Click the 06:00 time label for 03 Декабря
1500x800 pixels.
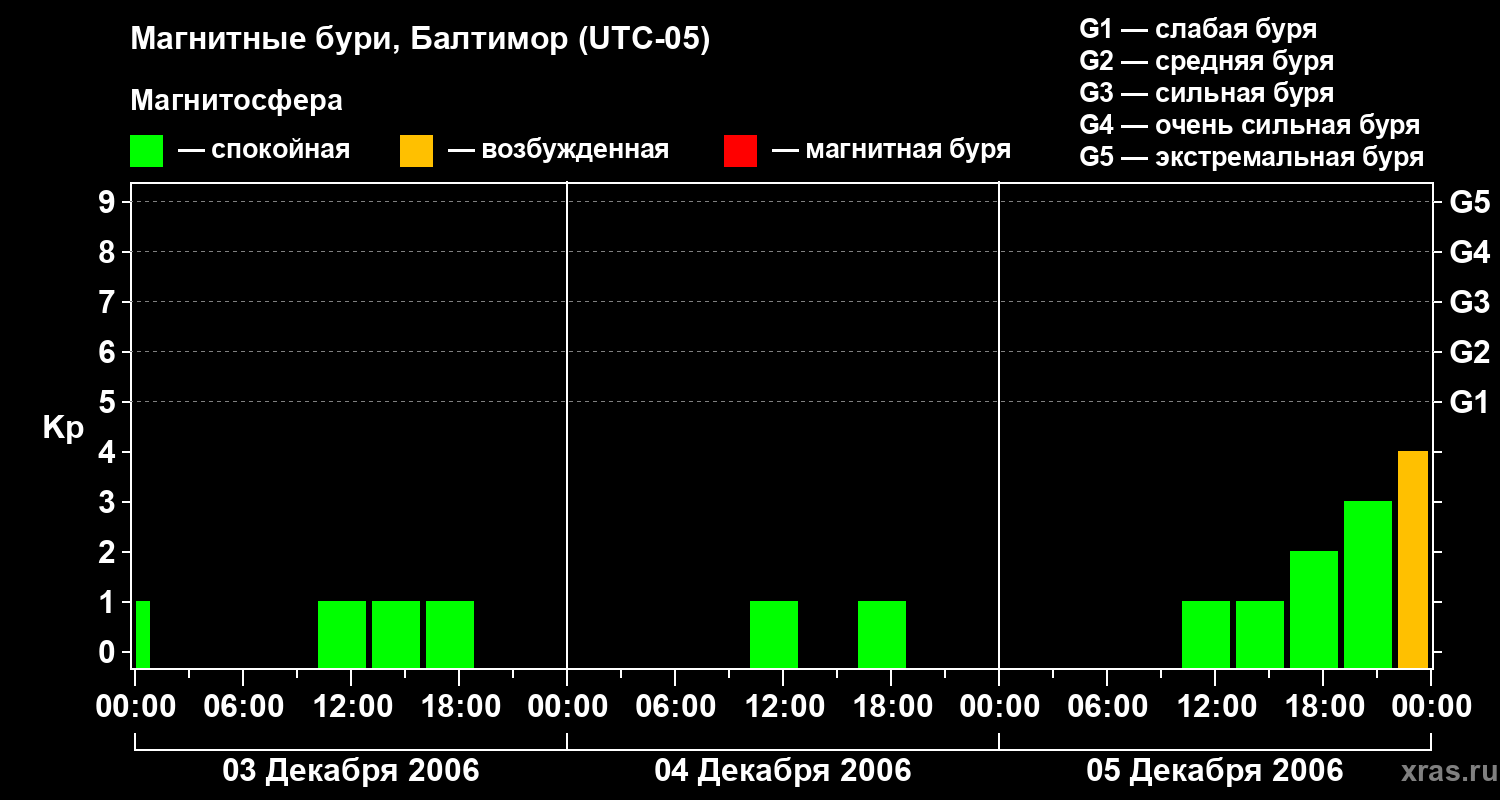click(x=243, y=706)
